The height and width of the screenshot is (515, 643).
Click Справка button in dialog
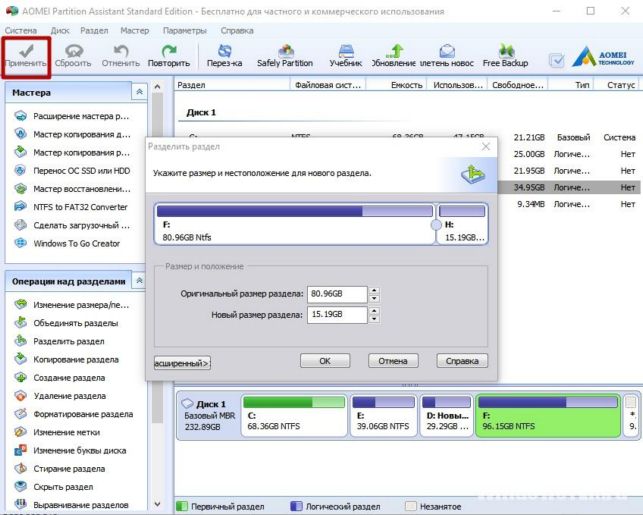click(462, 361)
